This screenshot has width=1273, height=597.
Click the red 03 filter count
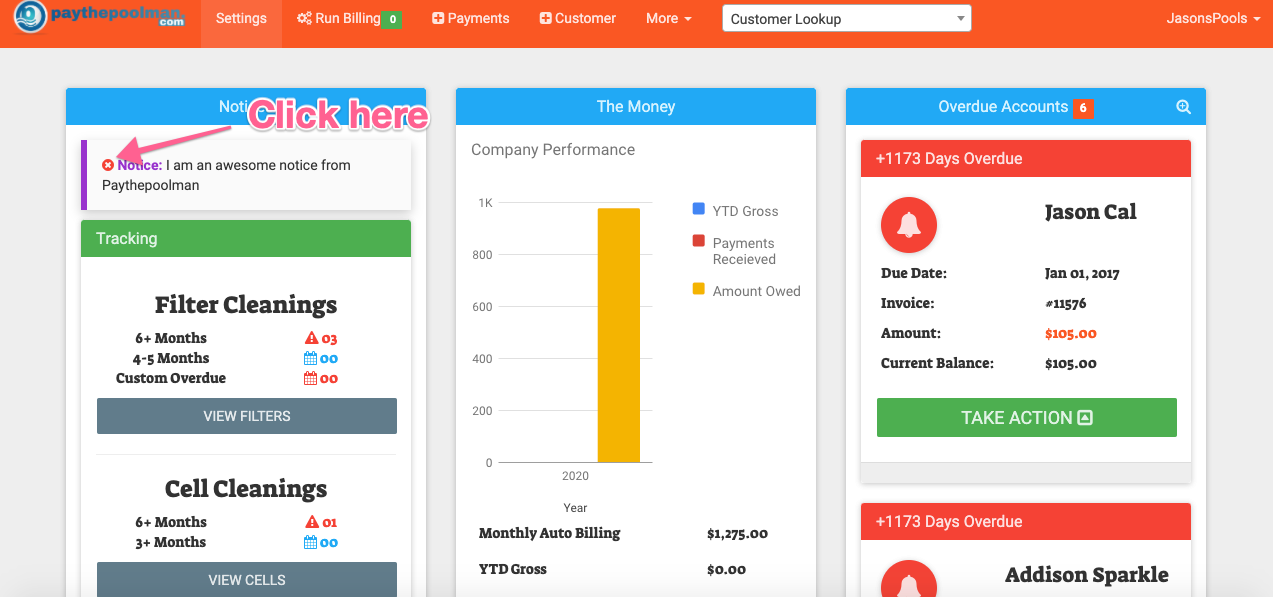tap(330, 339)
